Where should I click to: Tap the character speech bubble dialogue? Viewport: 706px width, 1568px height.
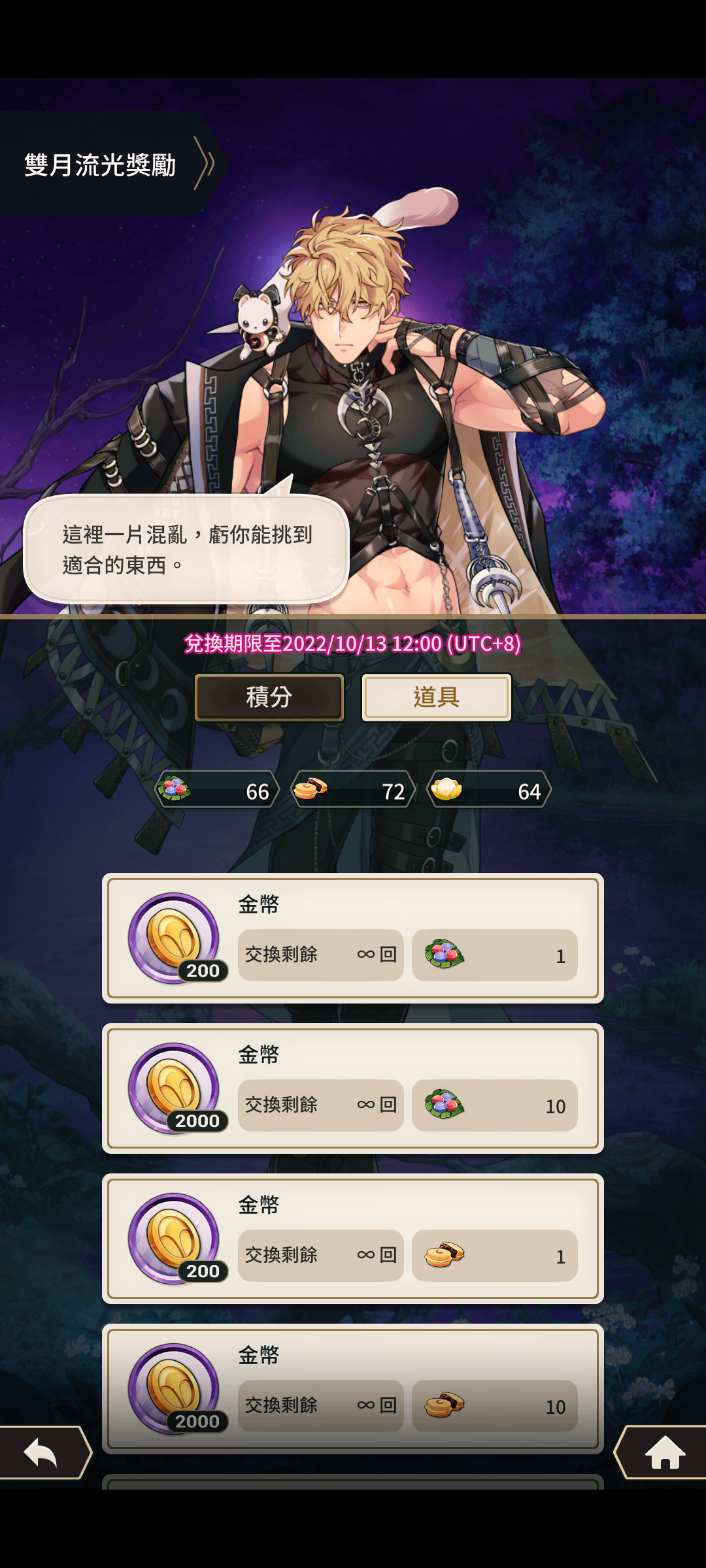(186, 549)
